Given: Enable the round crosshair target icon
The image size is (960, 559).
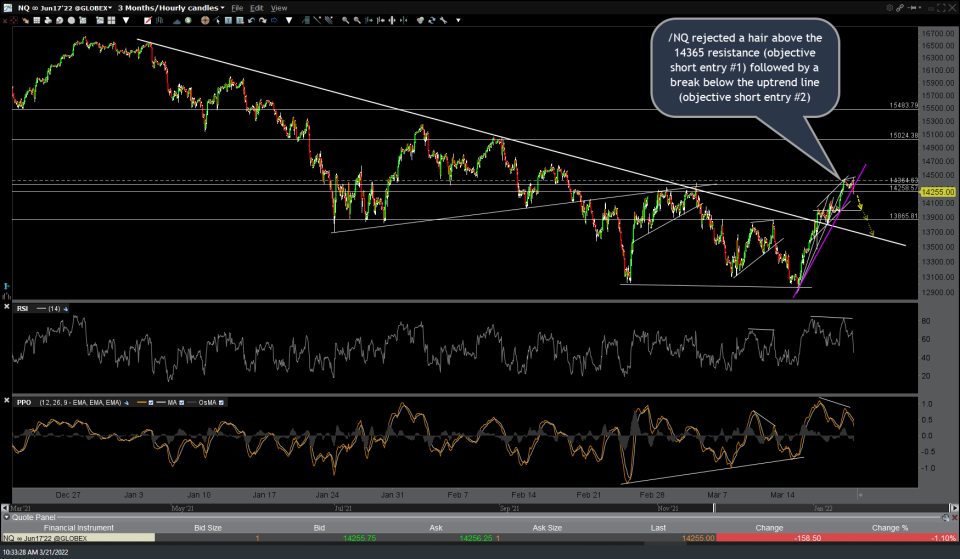Looking at the screenshot, I should pos(204,20).
